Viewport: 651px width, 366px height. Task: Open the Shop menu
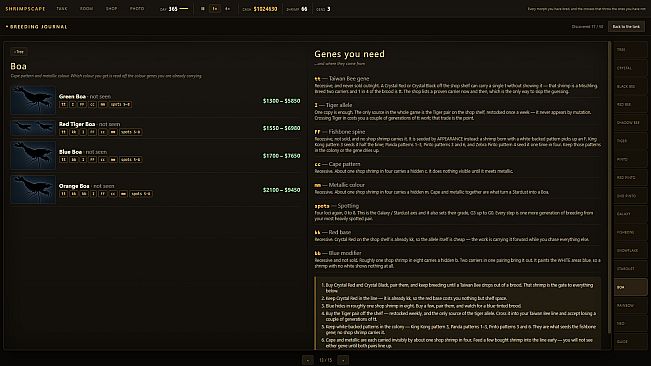[111, 9]
